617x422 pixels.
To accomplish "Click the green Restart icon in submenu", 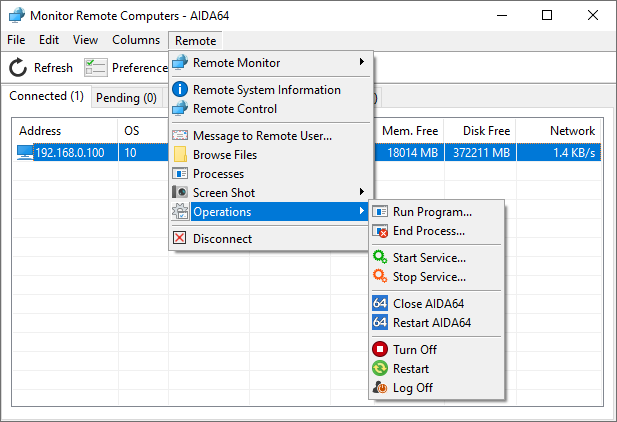I will 380,368.
